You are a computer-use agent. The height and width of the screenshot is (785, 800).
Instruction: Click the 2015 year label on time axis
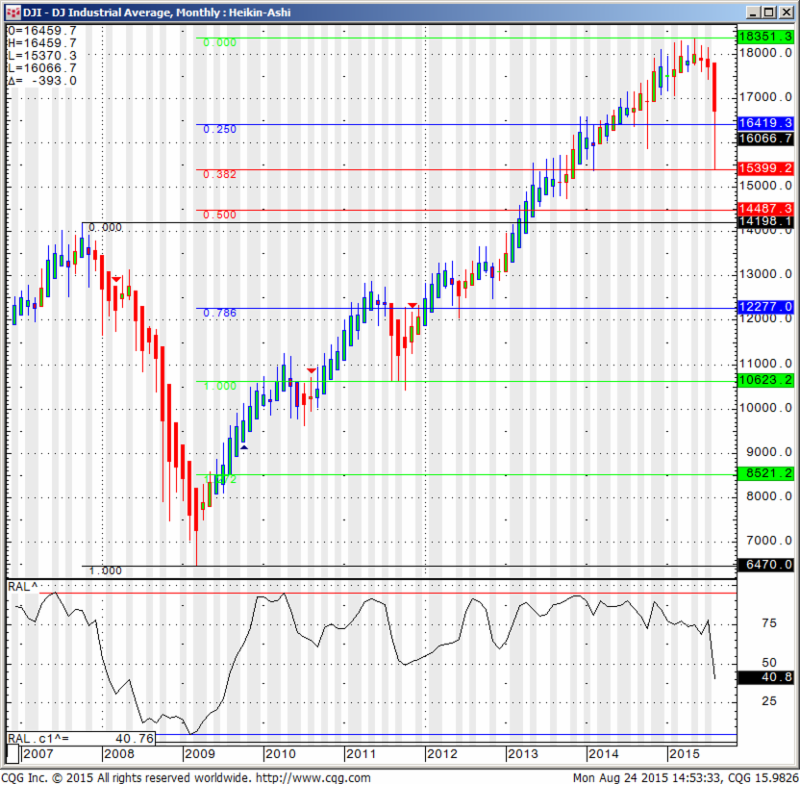point(684,754)
